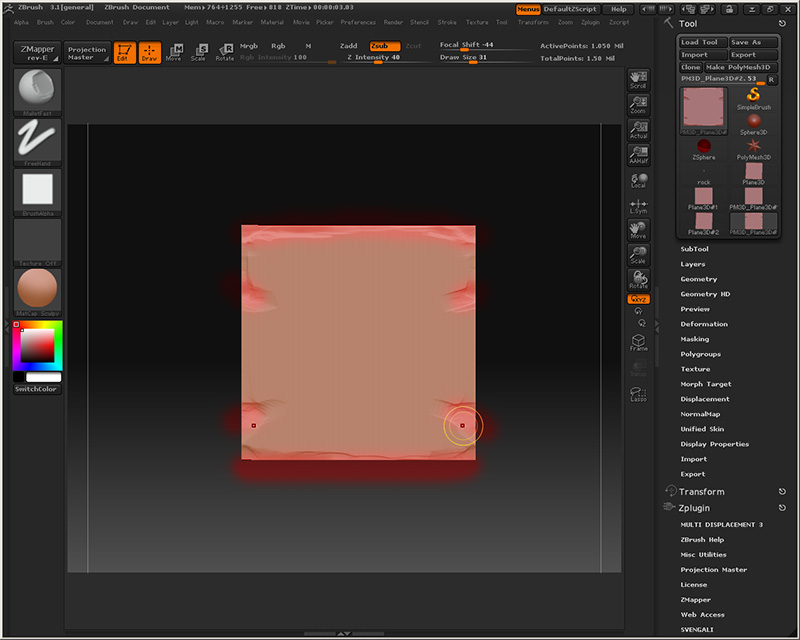Select the Edit mode button
Screen dimensions: 800x640
pos(124,53)
